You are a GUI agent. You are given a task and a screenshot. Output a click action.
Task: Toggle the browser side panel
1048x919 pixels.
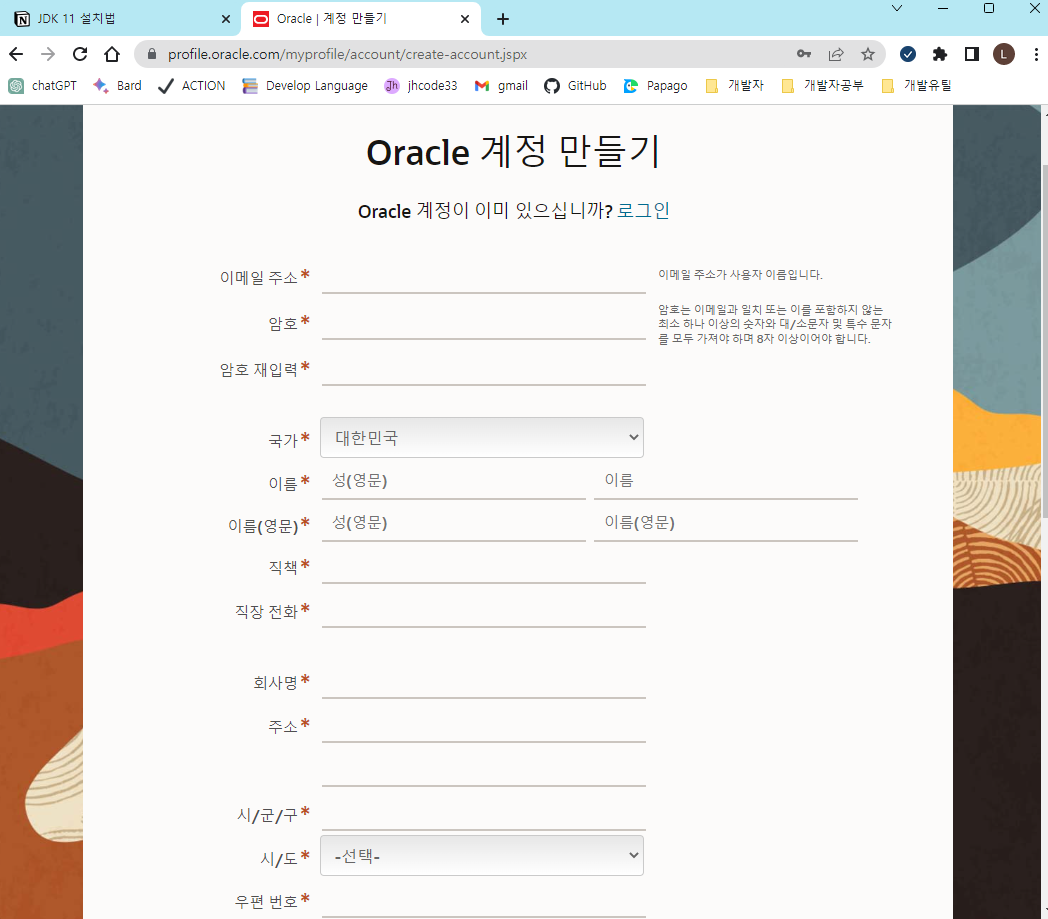pyautogui.click(x=972, y=54)
